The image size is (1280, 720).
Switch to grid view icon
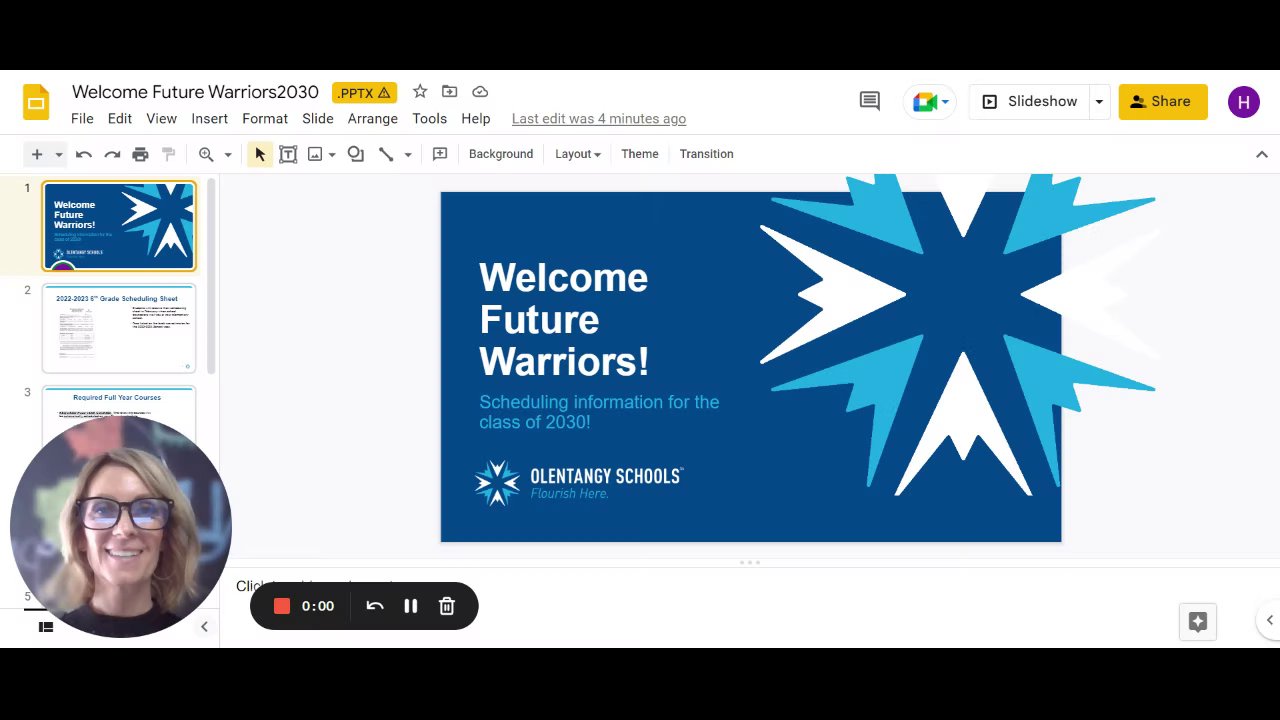click(45, 627)
